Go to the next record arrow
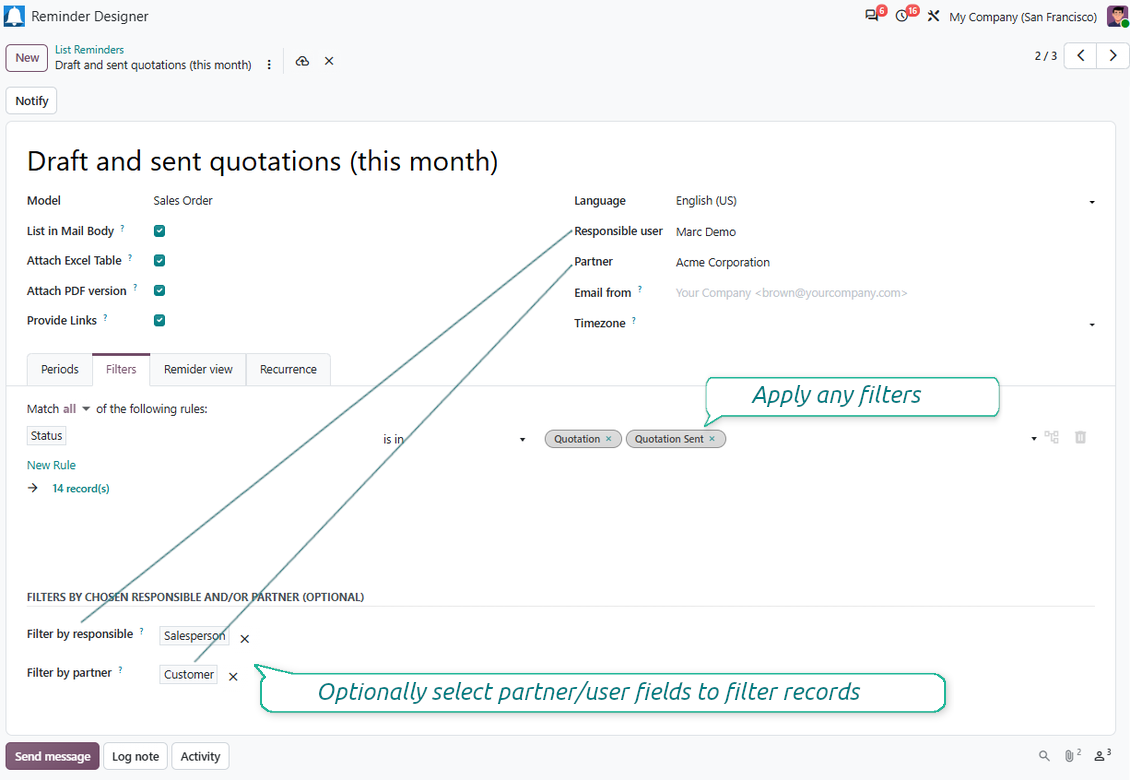Image resolution: width=1130 pixels, height=780 pixels. click(x=1113, y=56)
